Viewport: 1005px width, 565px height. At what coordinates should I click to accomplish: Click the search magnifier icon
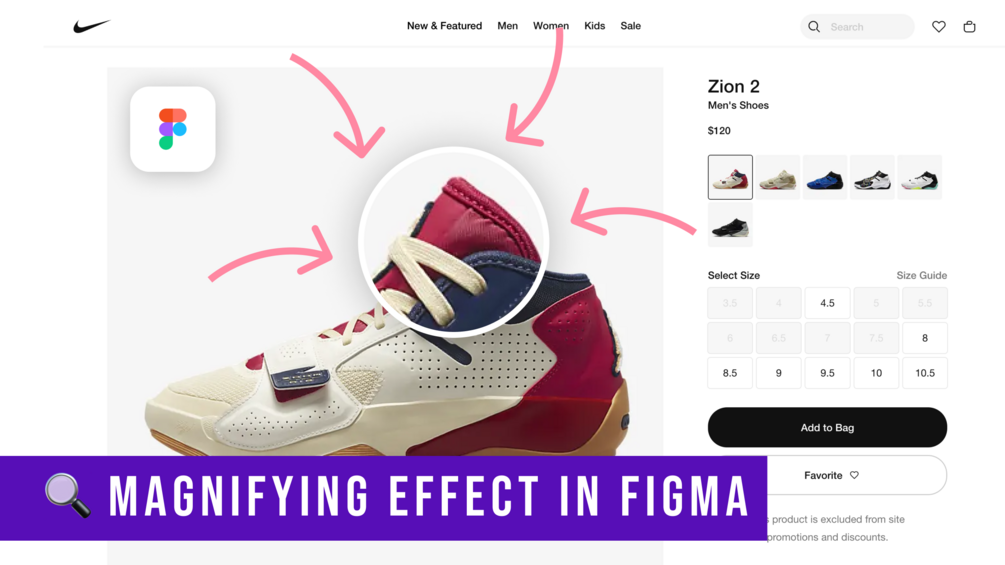tap(814, 27)
